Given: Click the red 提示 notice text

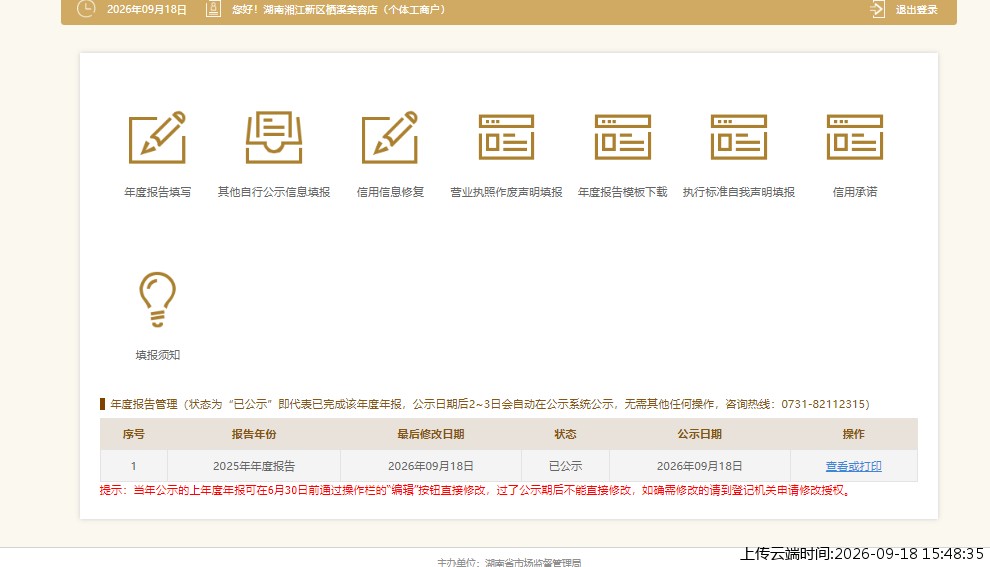Looking at the screenshot, I should pos(475,490).
